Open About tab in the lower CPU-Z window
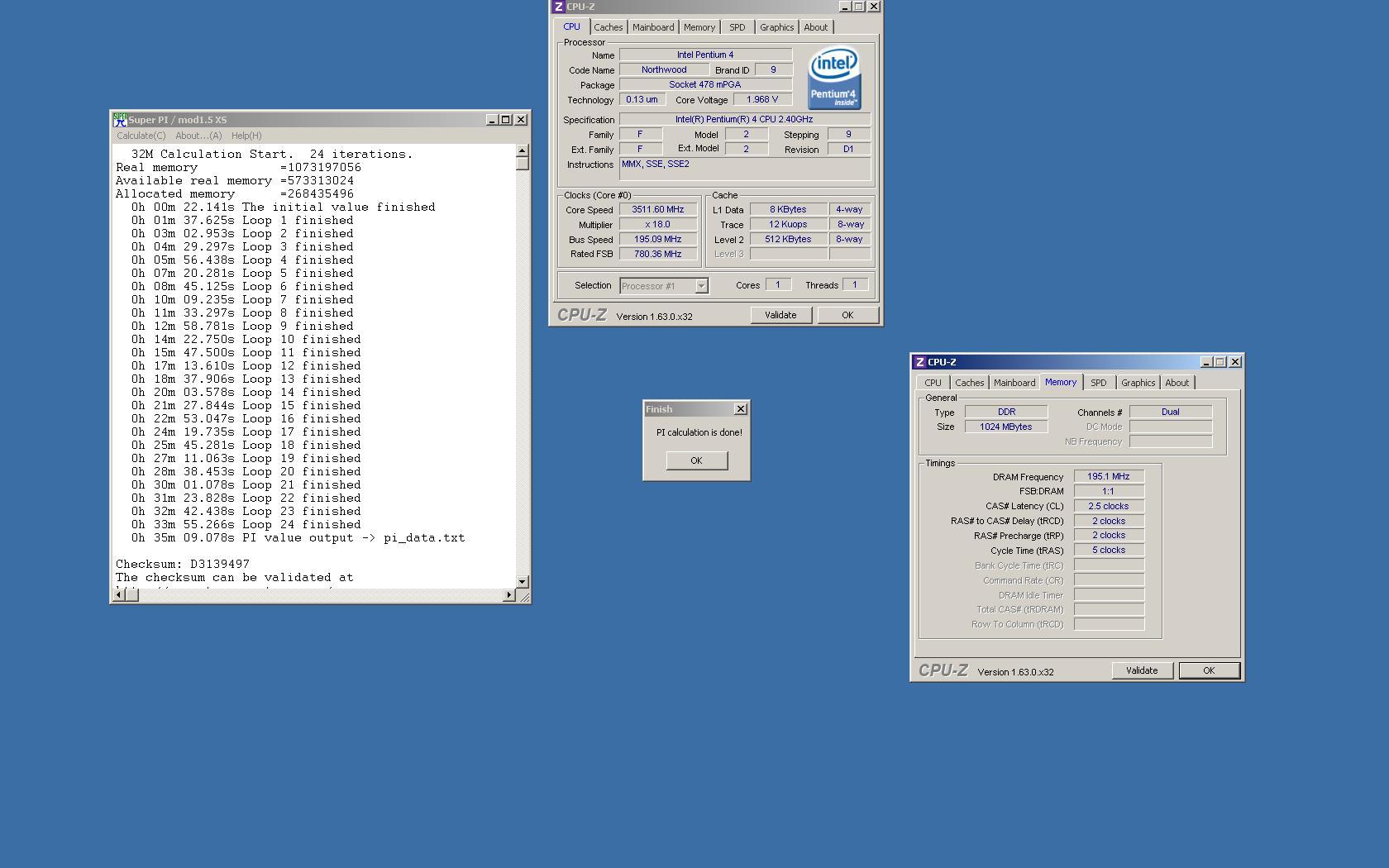The image size is (1389, 868). 1177,383
